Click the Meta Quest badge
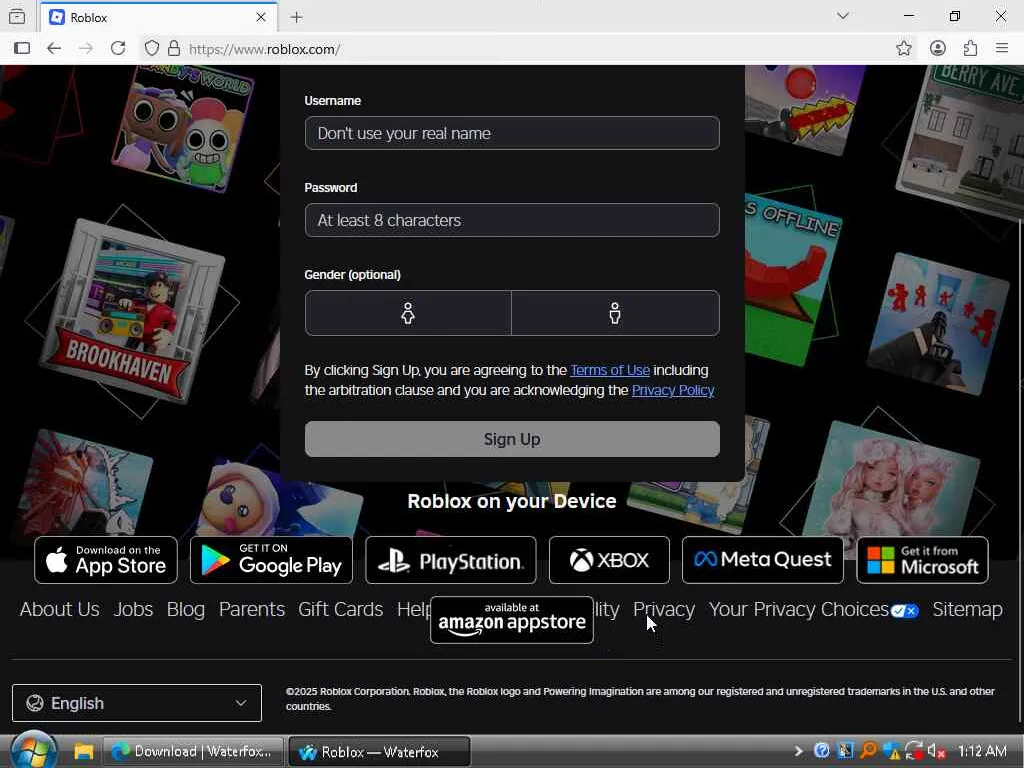Screen dimensions: 1024x768 (763, 560)
